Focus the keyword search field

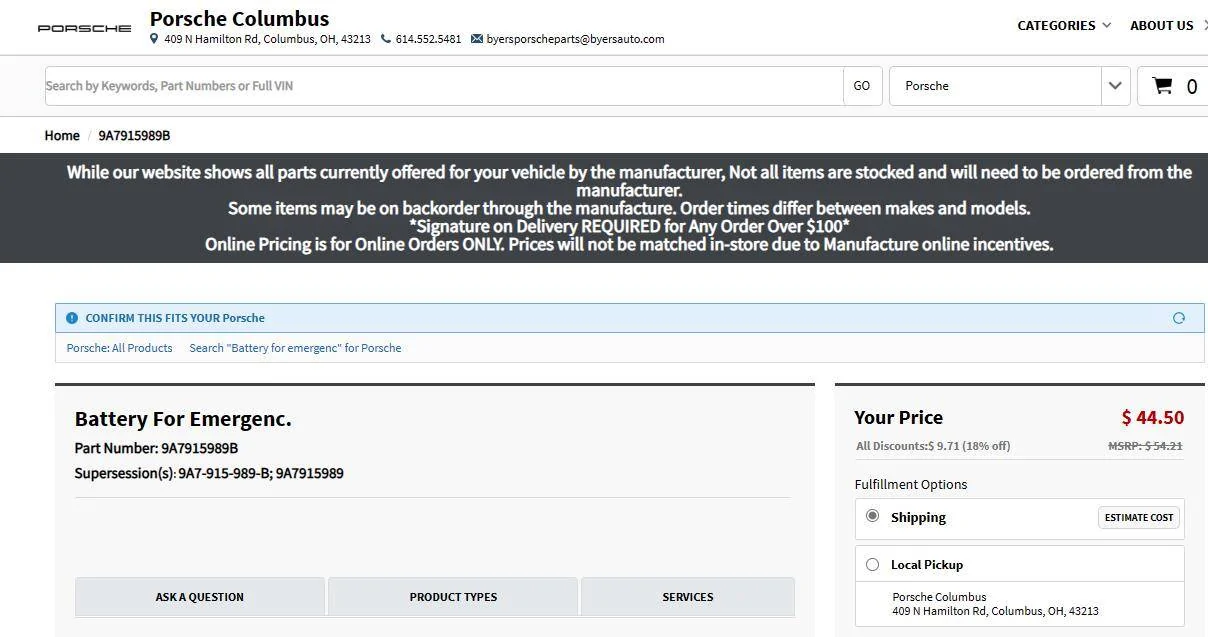(444, 86)
